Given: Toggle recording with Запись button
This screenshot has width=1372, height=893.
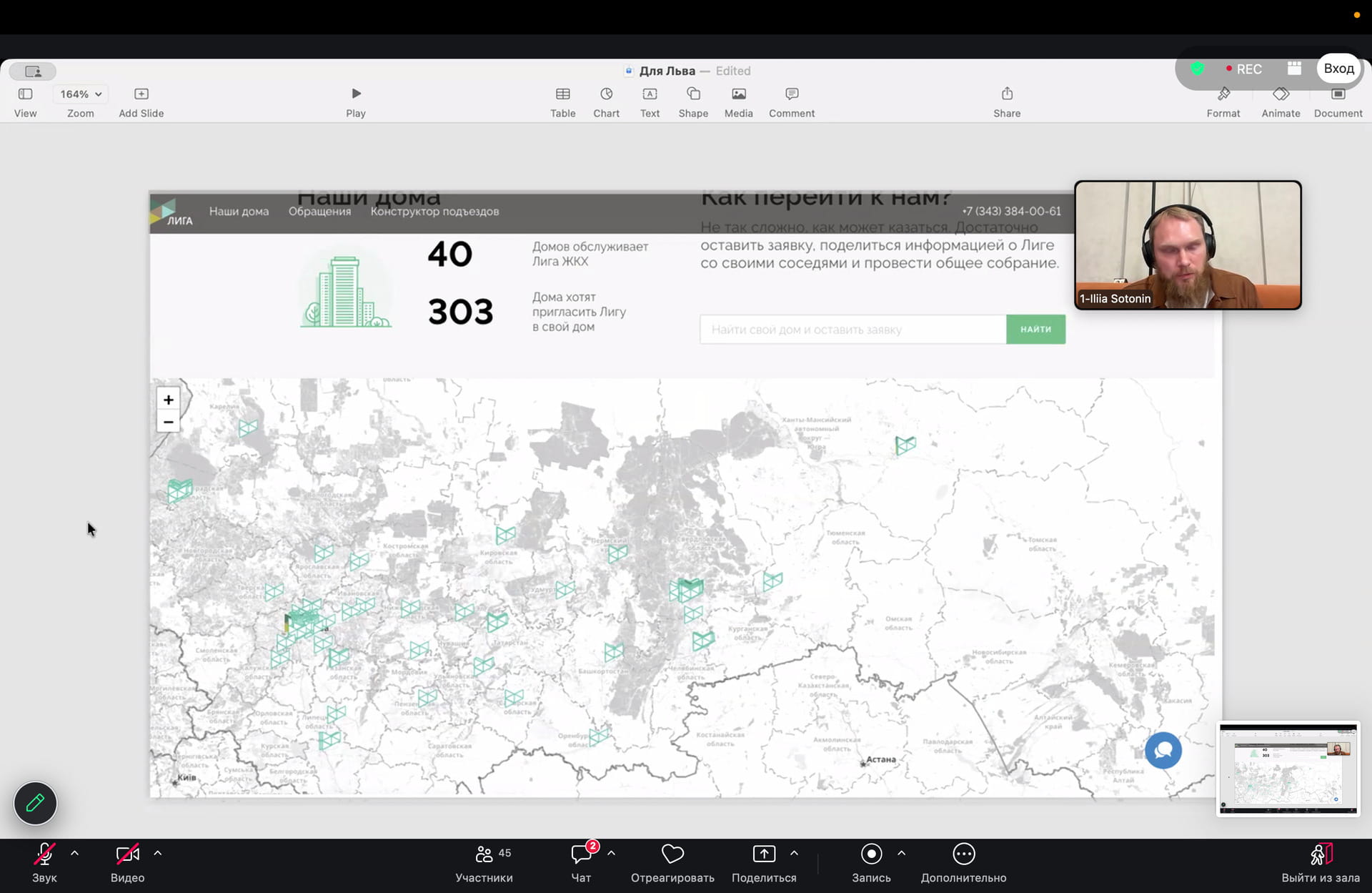Looking at the screenshot, I should tap(870, 854).
